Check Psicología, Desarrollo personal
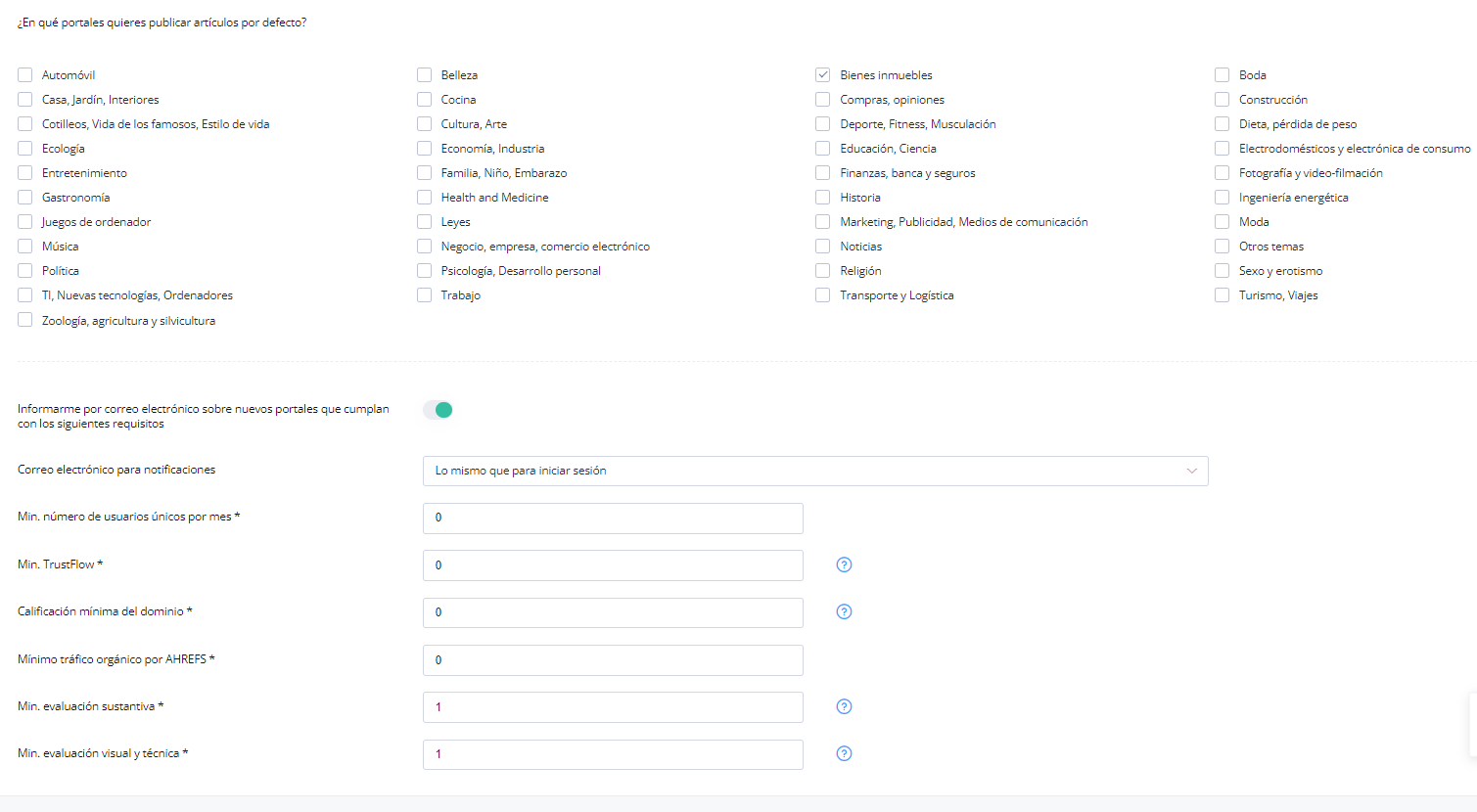The image size is (1477, 812). coord(425,270)
